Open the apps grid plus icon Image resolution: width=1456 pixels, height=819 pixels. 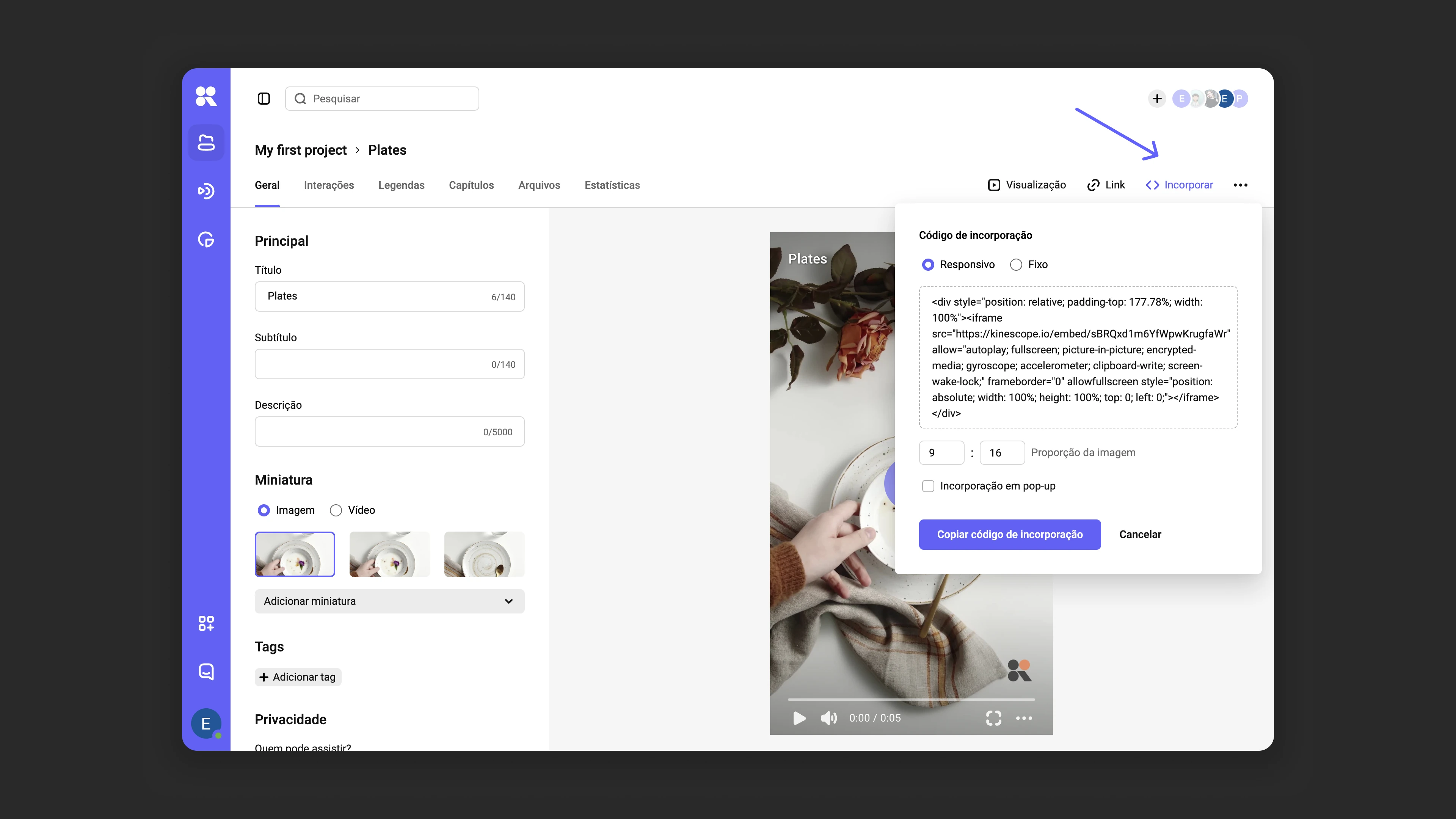coord(206,623)
